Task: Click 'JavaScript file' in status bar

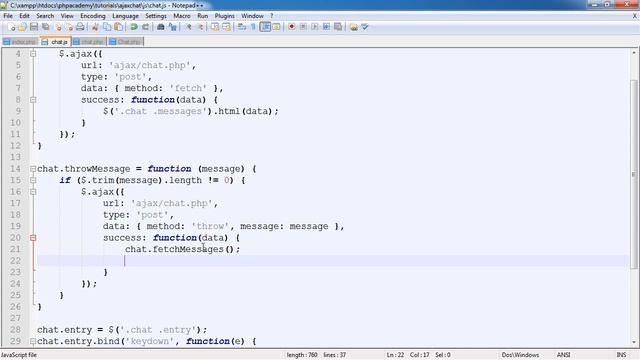Action: (x=19, y=355)
